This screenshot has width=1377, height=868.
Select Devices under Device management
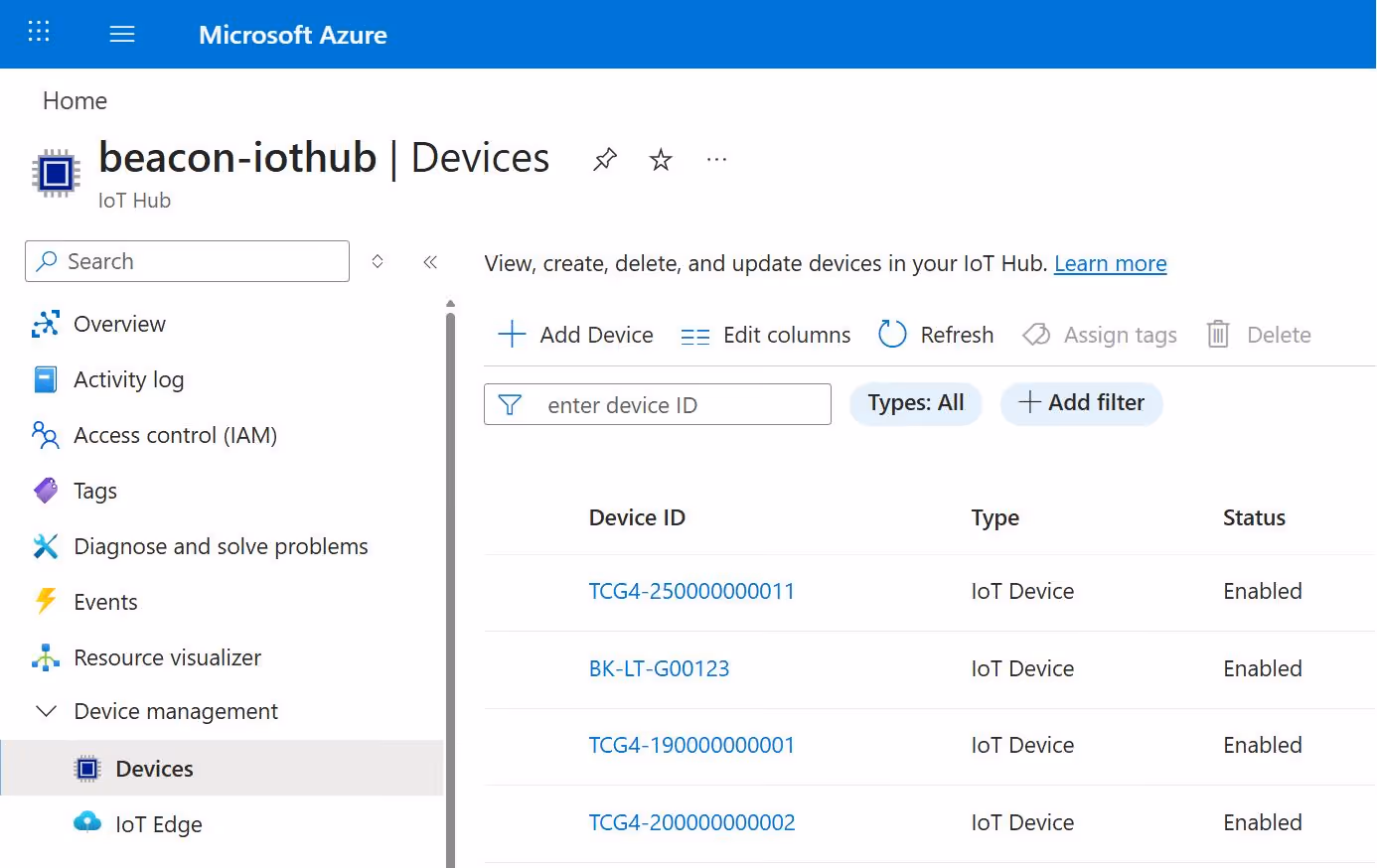point(223,769)
